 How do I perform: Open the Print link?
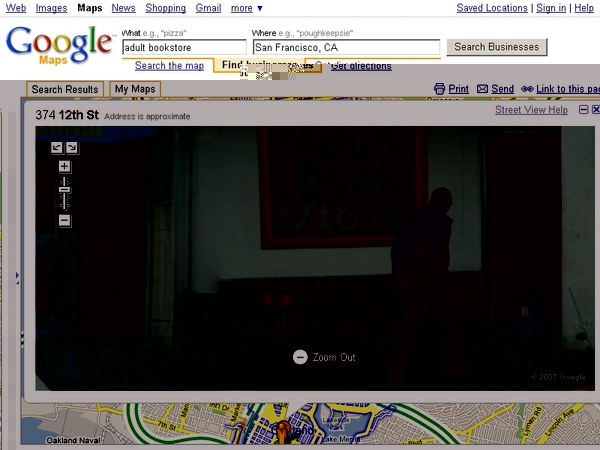pos(458,89)
